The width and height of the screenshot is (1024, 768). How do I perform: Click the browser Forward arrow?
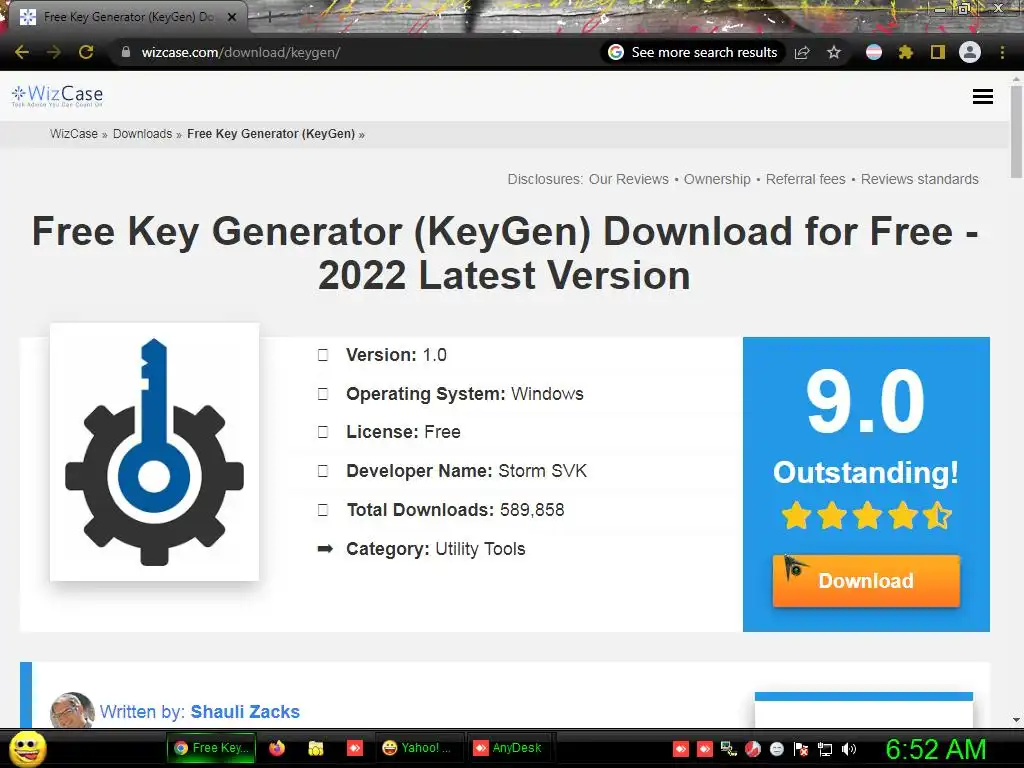(54, 52)
